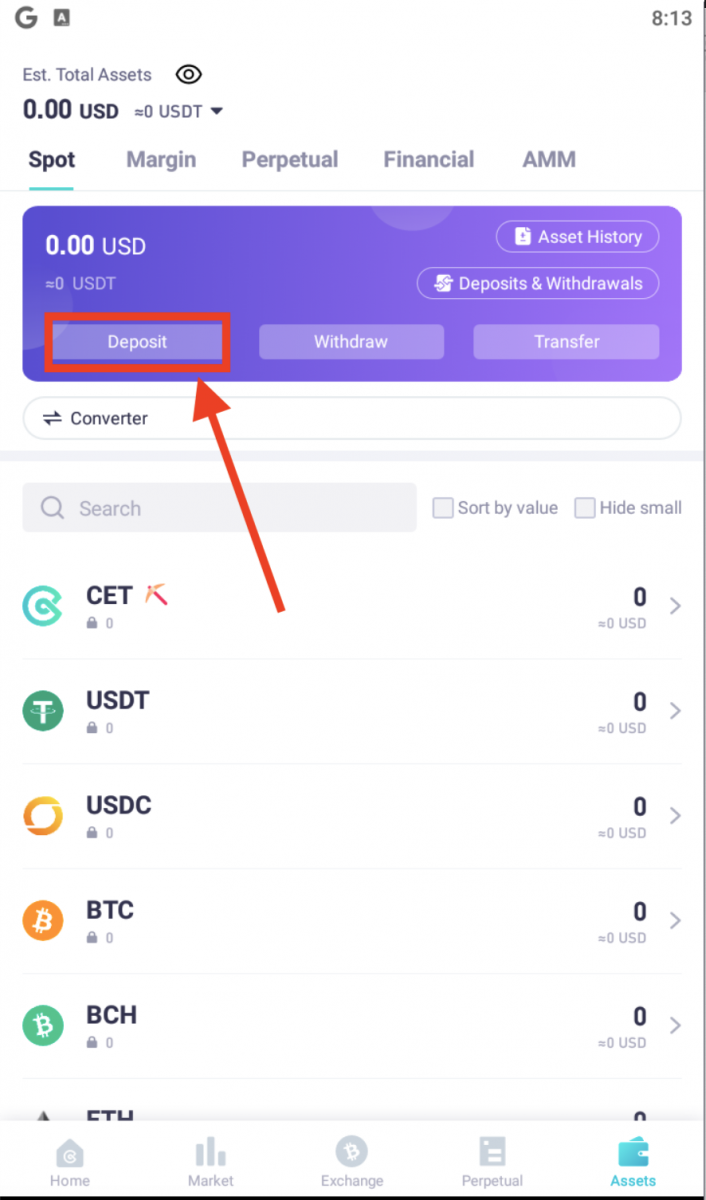
Task: Click the CET coin icon
Action: point(42,605)
